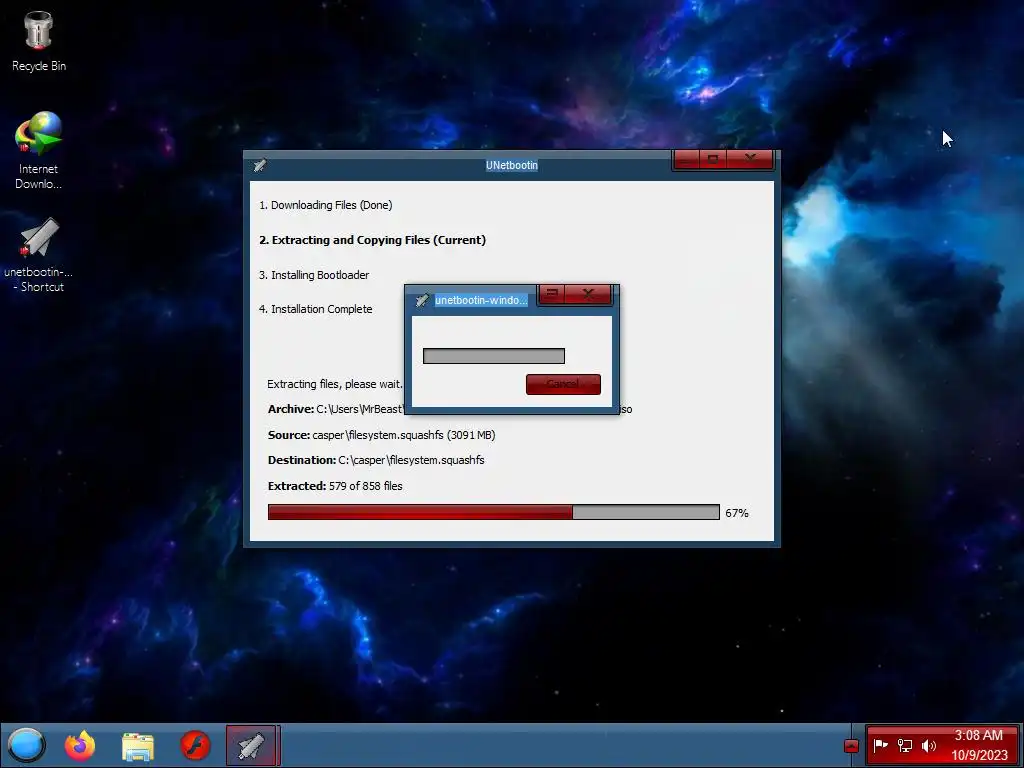Click the date 10/9/2023 in tray
1024x768 pixels.
point(979,755)
